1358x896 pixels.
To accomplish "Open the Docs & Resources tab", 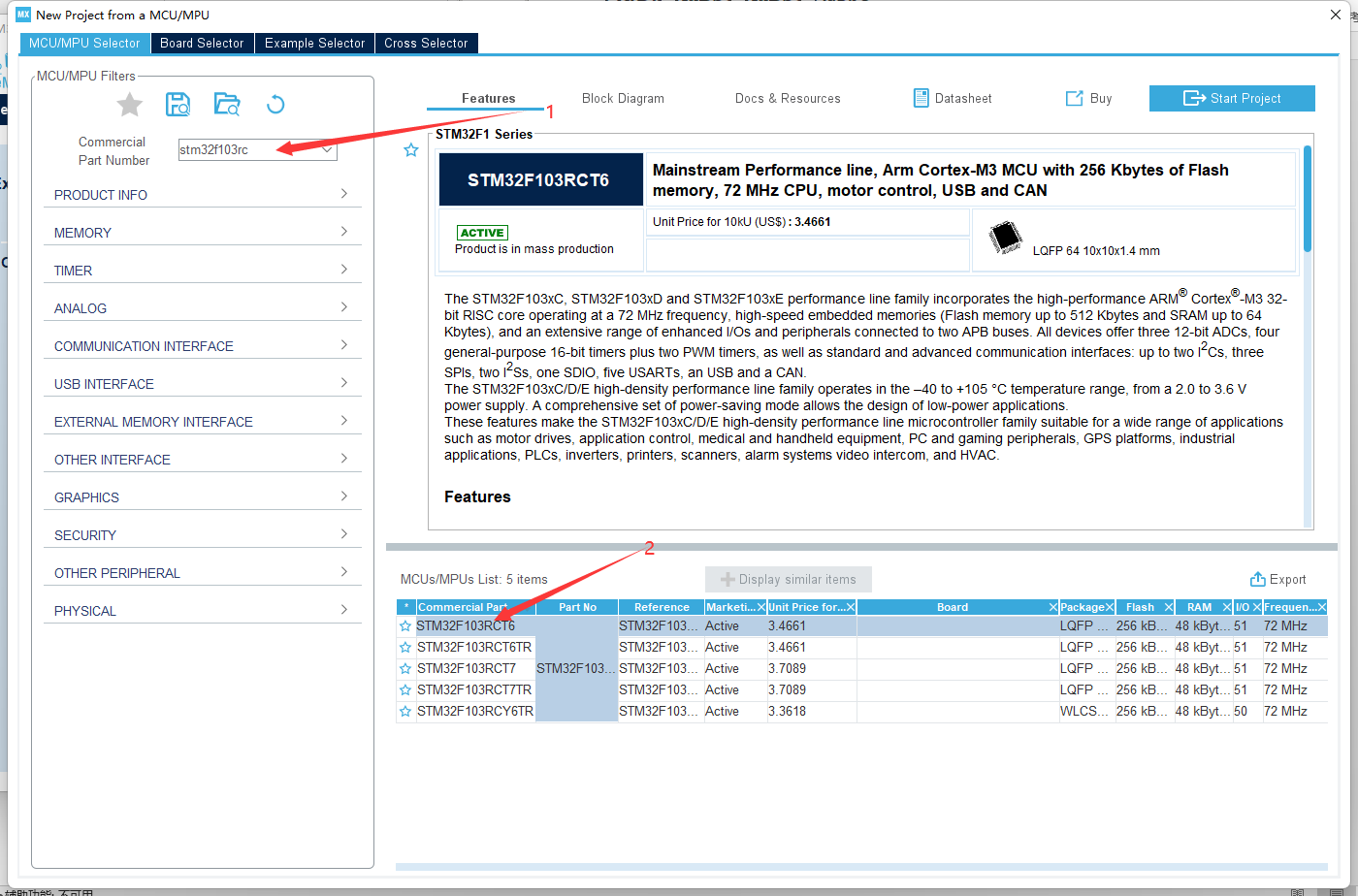I will [x=788, y=99].
